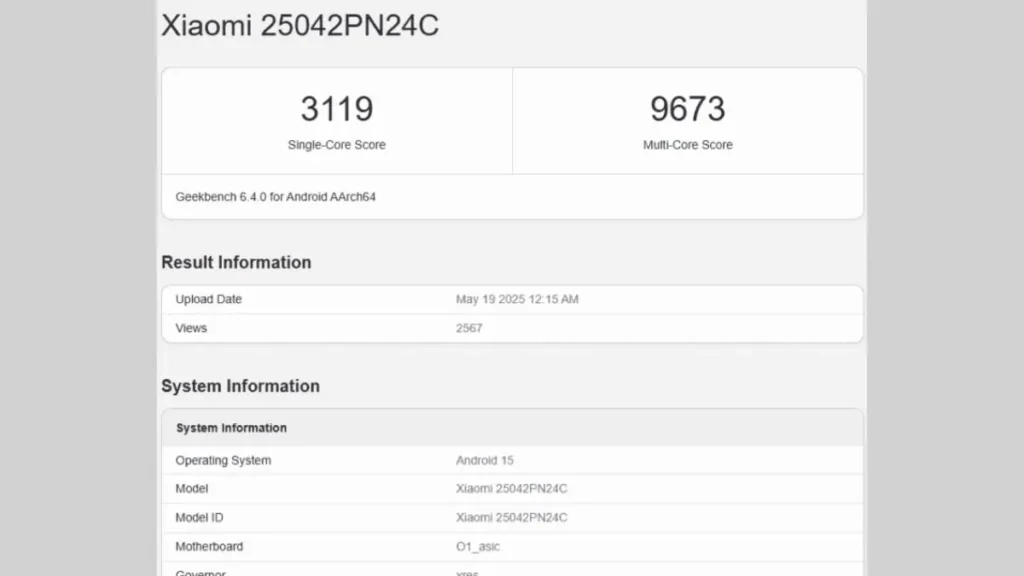Click the Operating System label
The height and width of the screenshot is (576, 1024).
click(223, 460)
